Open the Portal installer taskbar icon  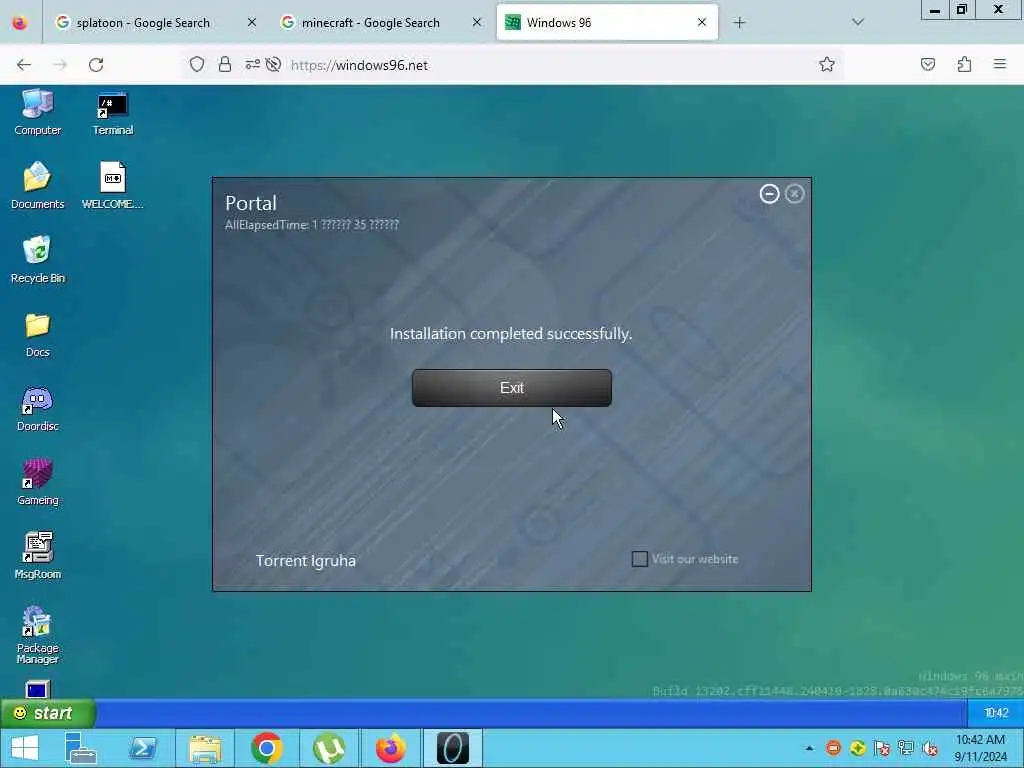(x=453, y=748)
